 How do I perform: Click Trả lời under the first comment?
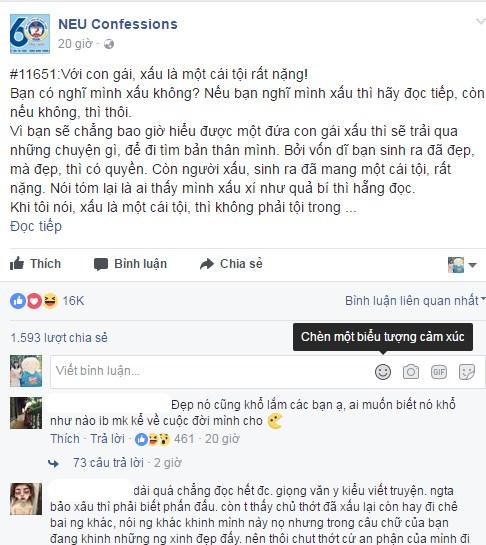[x=107, y=439]
